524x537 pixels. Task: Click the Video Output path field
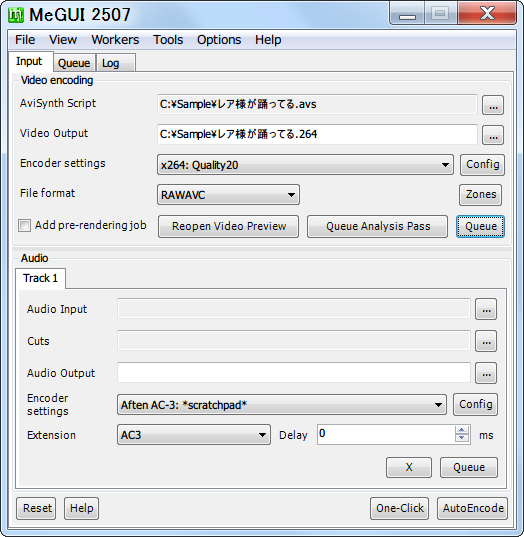click(317, 134)
